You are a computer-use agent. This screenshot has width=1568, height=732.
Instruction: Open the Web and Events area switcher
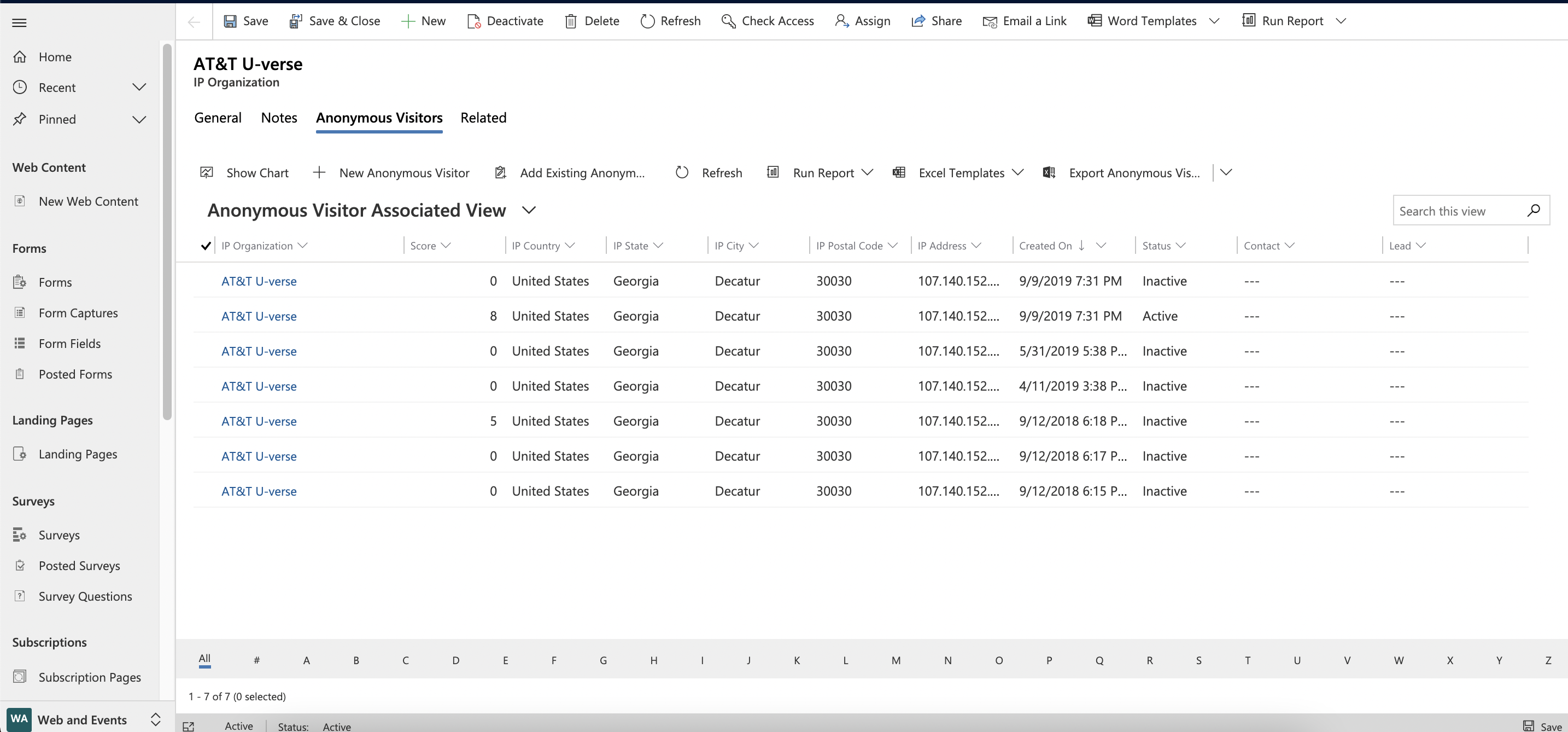pos(156,719)
